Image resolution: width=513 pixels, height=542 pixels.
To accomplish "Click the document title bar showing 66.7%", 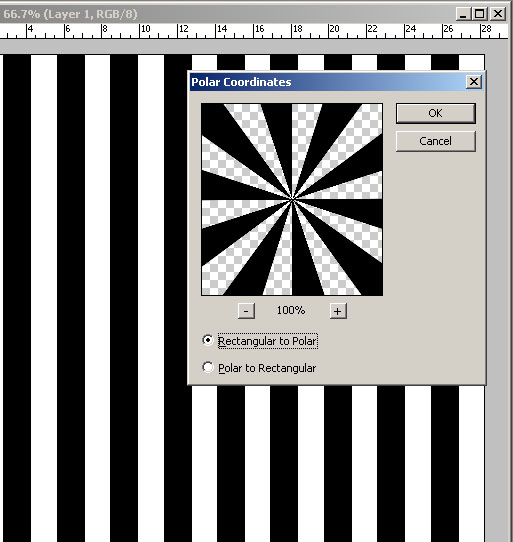I will (x=225, y=14).
